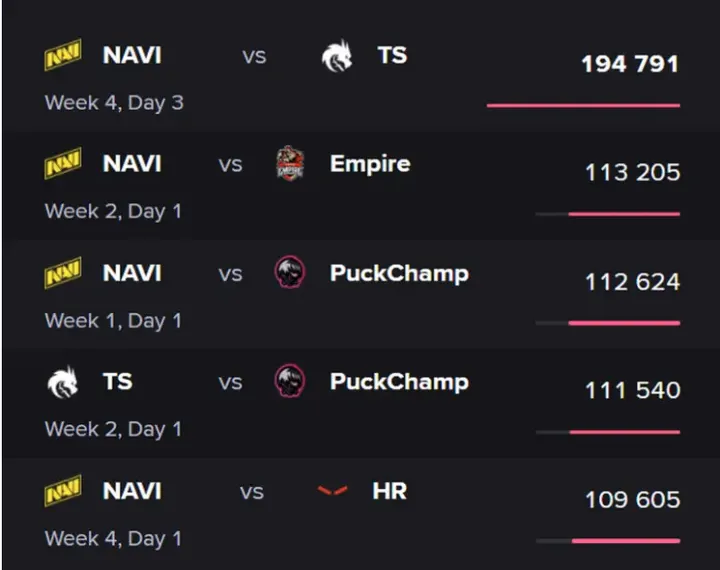Screen dimensions: 720x570
Task: Click the NAVI logo in Week 4, Day 3 match
Action: coord(63,55)
